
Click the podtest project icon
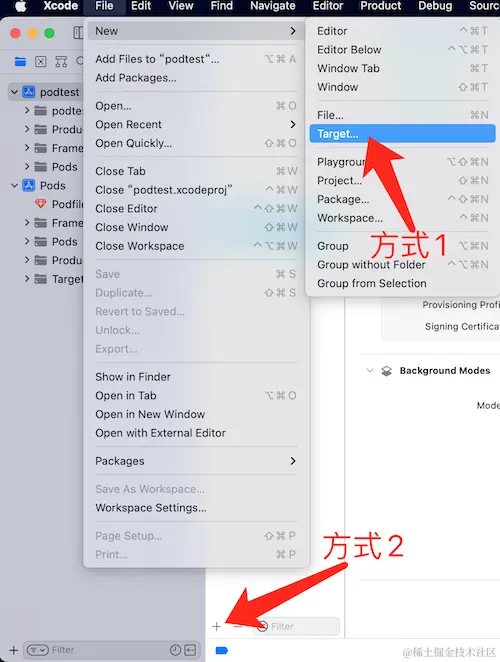(29, 92)
